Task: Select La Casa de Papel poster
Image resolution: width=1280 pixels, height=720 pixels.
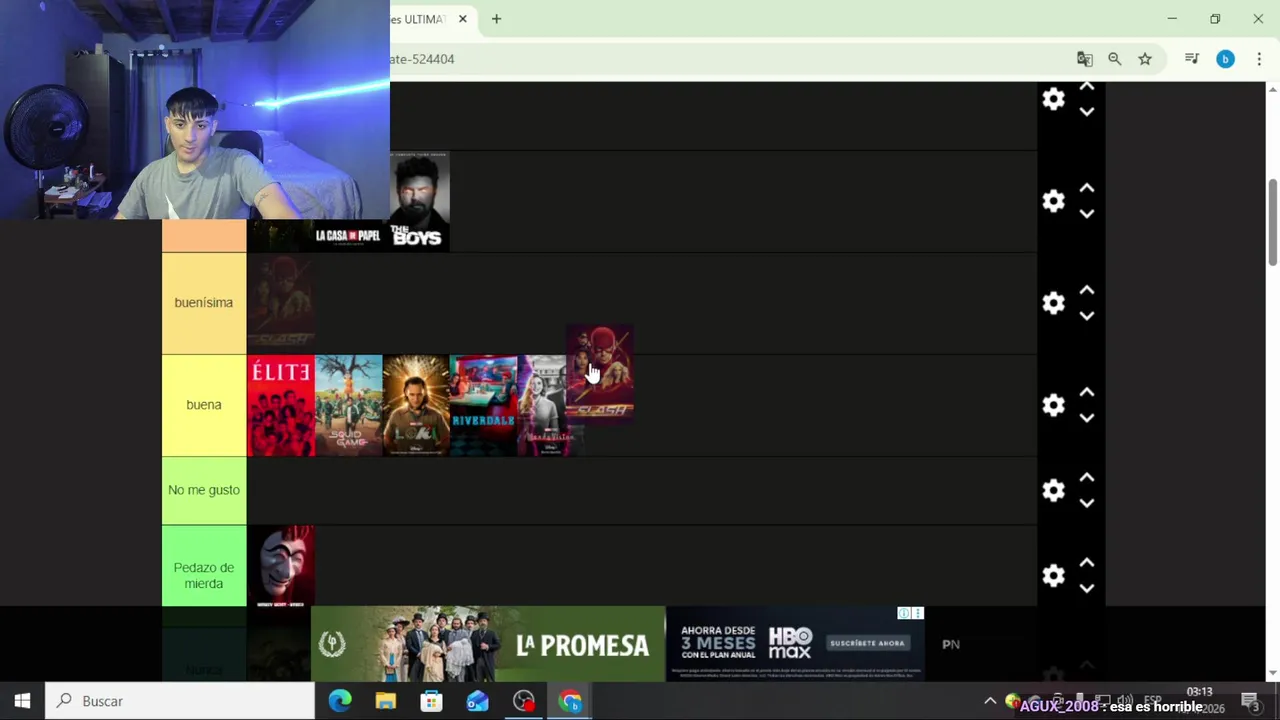Action: (348, 236)
